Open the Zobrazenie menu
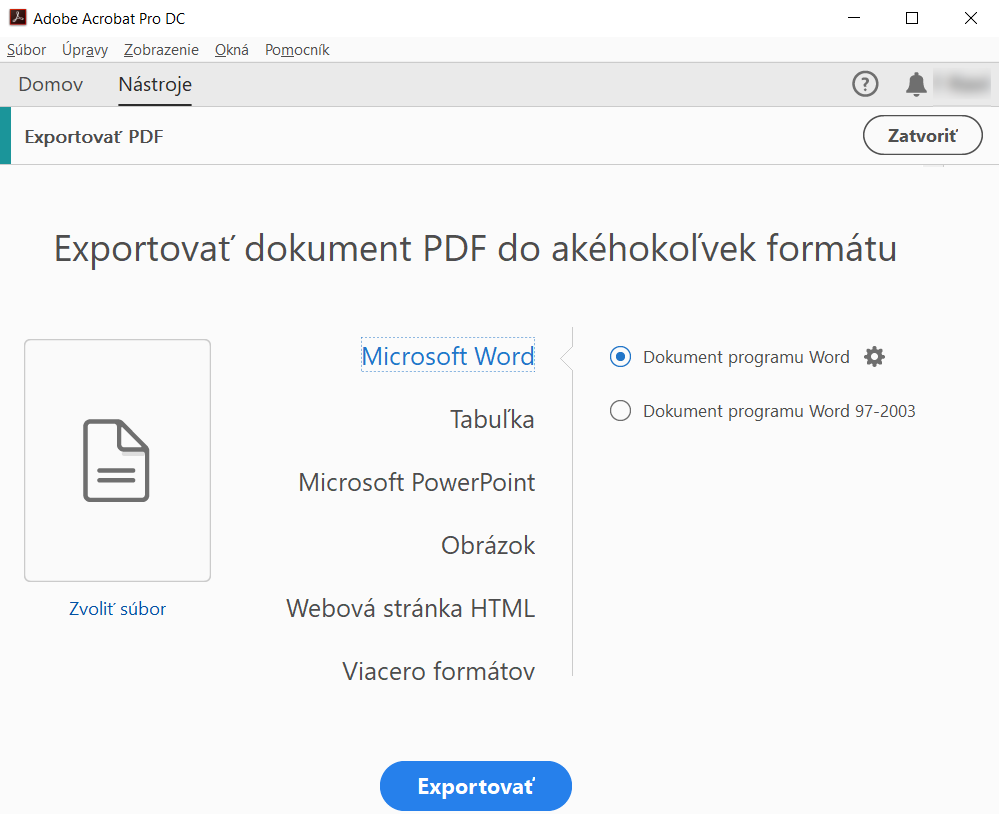 pyautogui.click(x=161, y=49)
